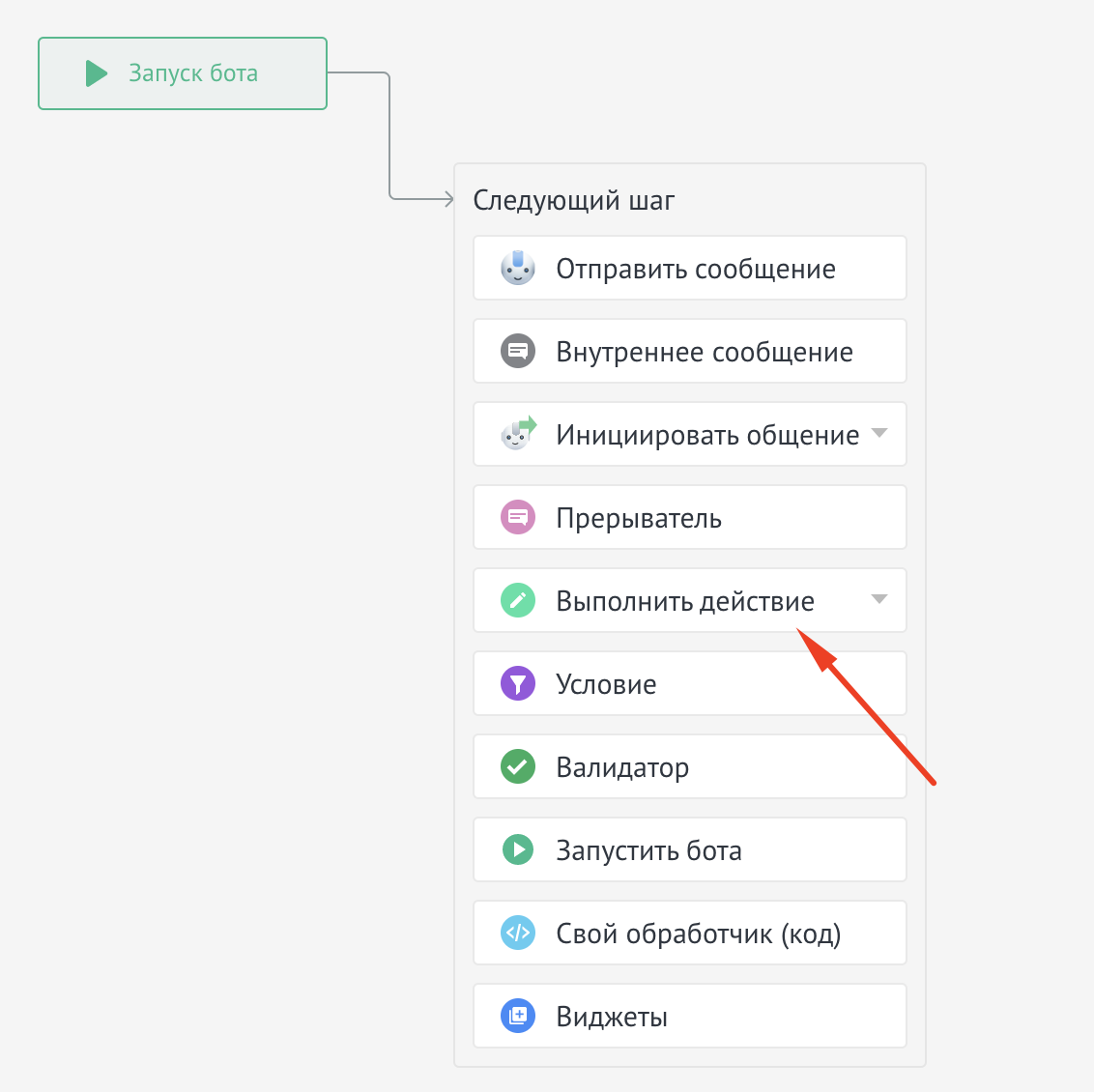
Task: Click the pink Прерыватель message icon
Action: 518,517
